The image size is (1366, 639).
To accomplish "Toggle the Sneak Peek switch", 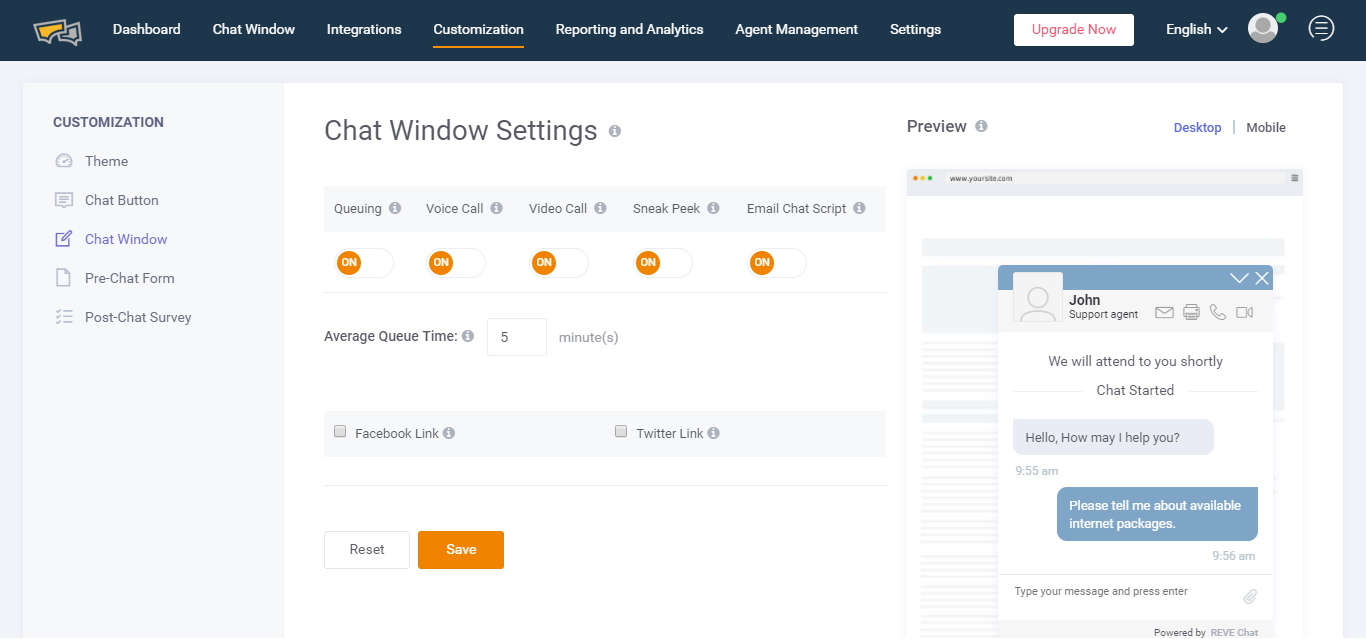I will point(663,262).
